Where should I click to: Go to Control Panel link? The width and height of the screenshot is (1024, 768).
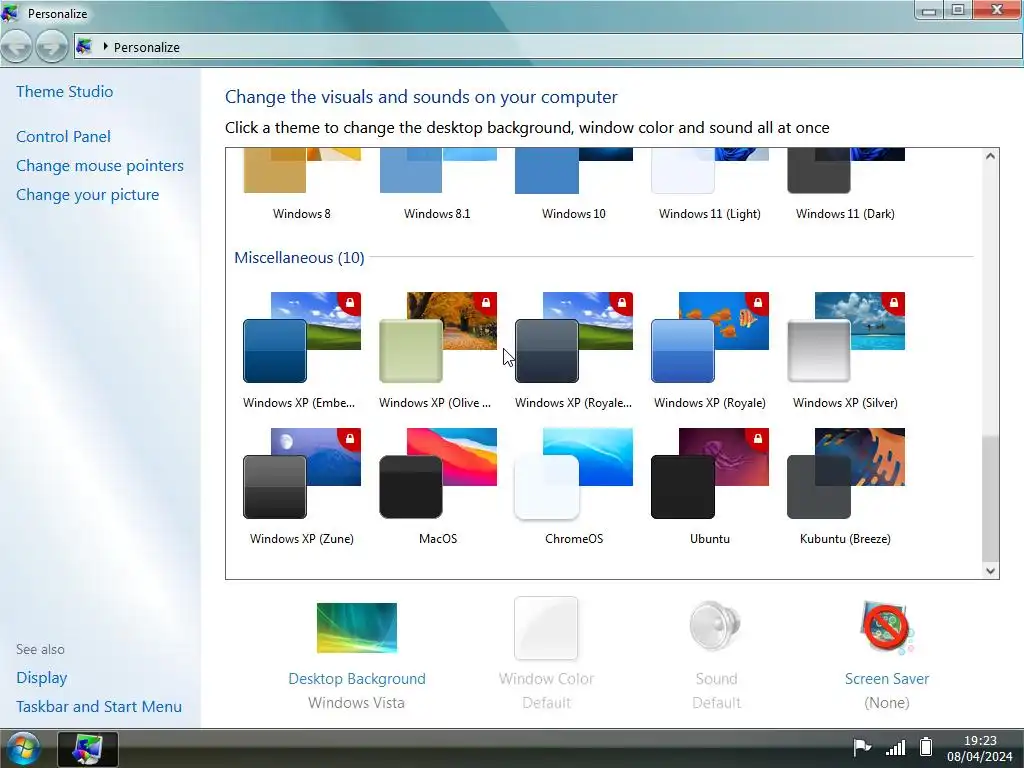pyautogui.click(x=63, y=136)
